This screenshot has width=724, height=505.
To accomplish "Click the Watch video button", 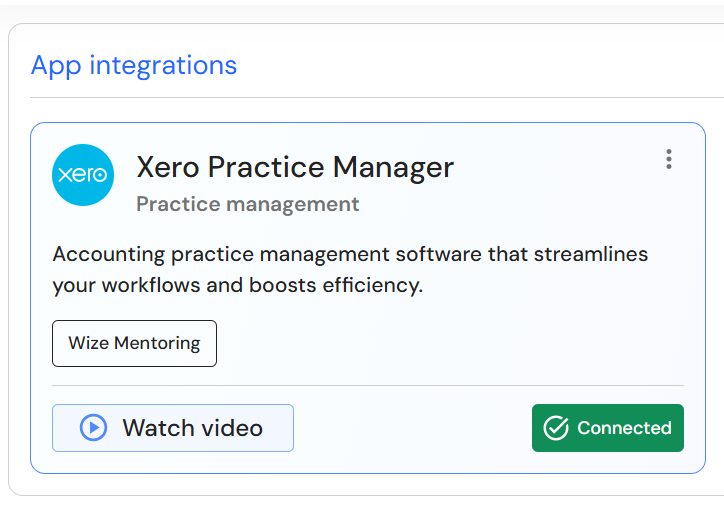I will click(x=173, y=428).
